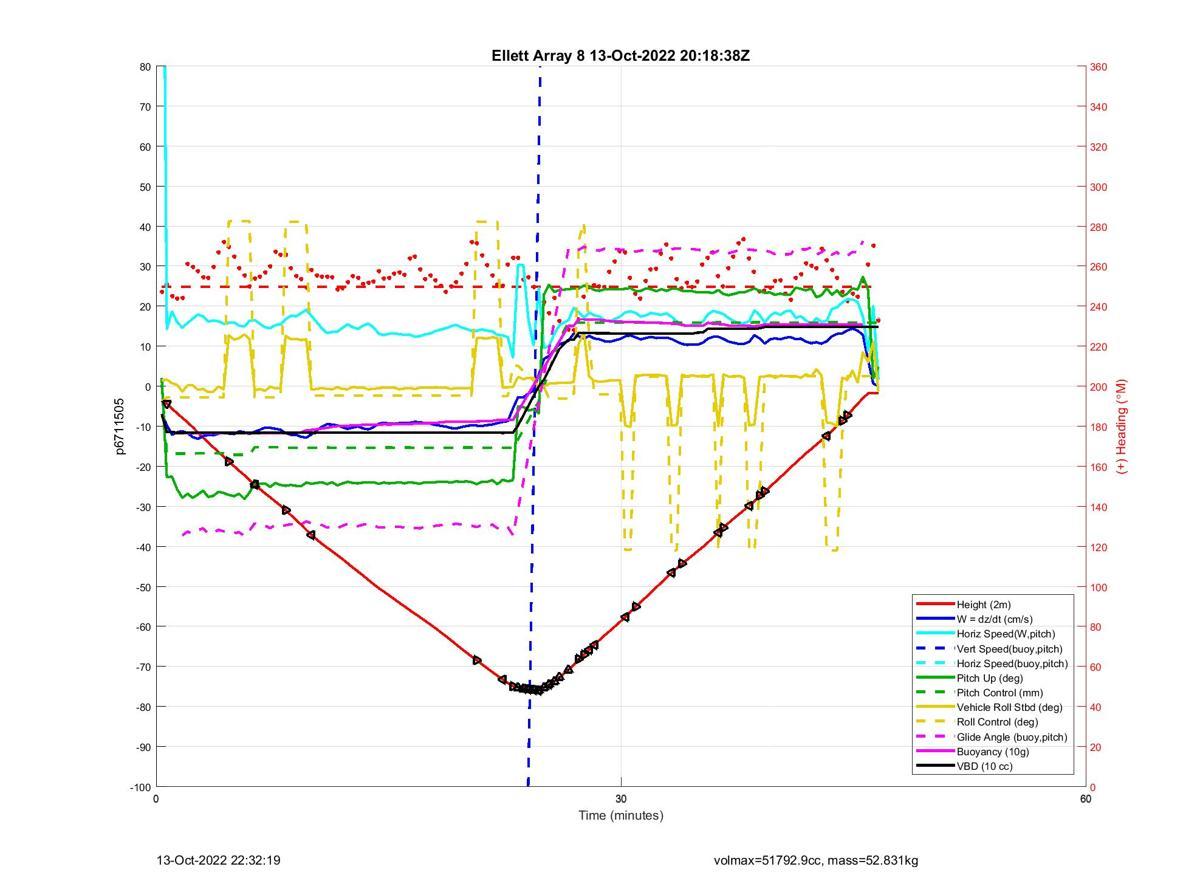
Task: Click red line sample beside Height (2m)
Action: [x=935, y=604]
